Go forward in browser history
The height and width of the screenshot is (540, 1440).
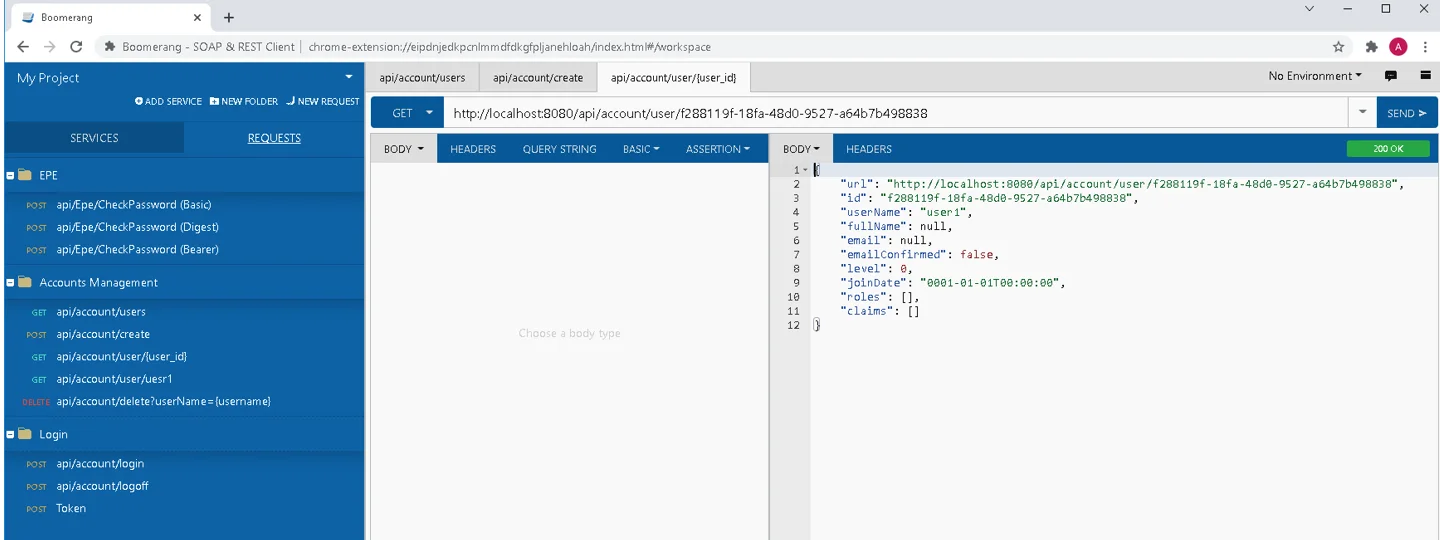point(50,47)
